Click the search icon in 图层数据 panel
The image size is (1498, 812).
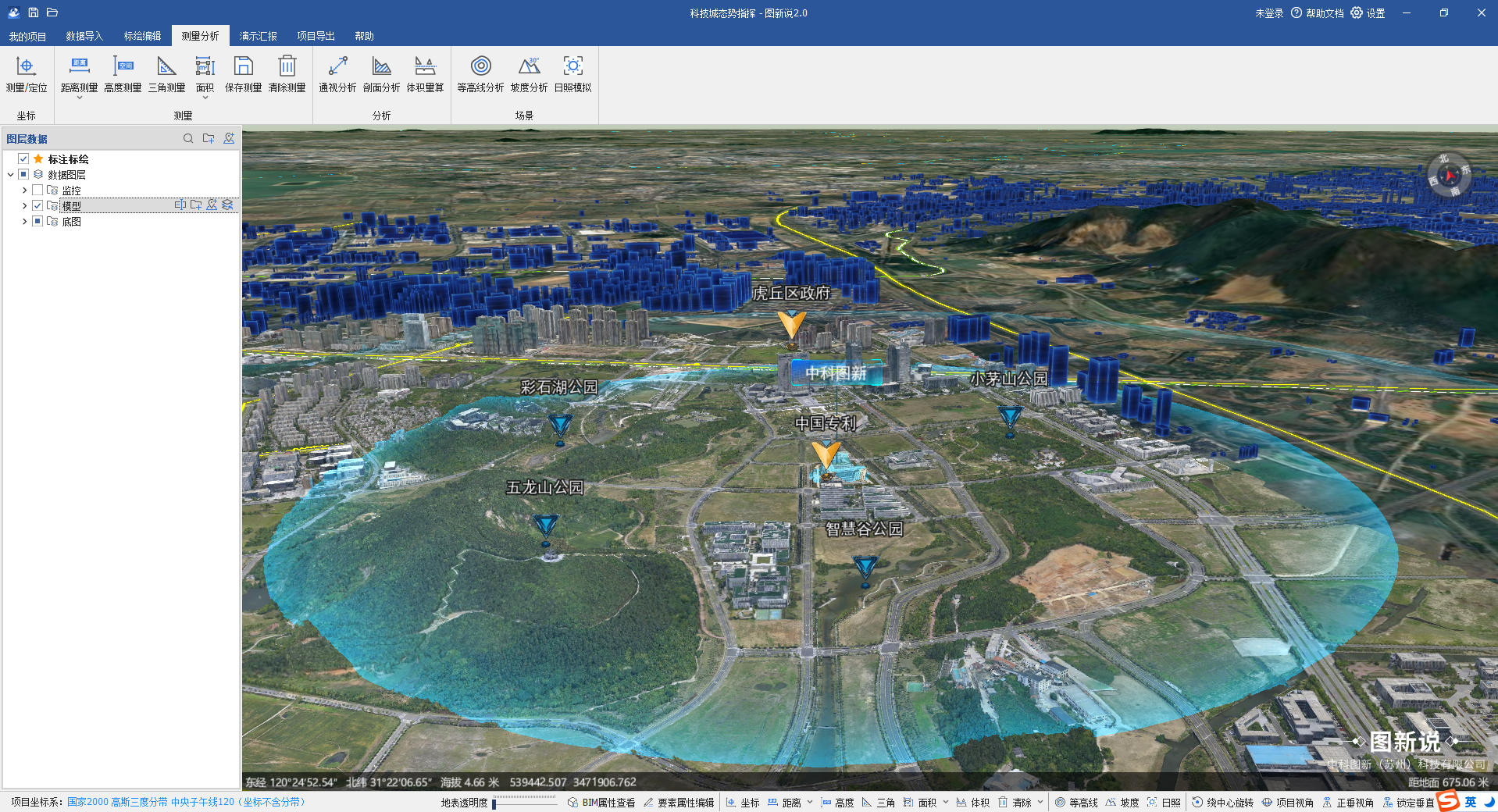pos(188,138)
